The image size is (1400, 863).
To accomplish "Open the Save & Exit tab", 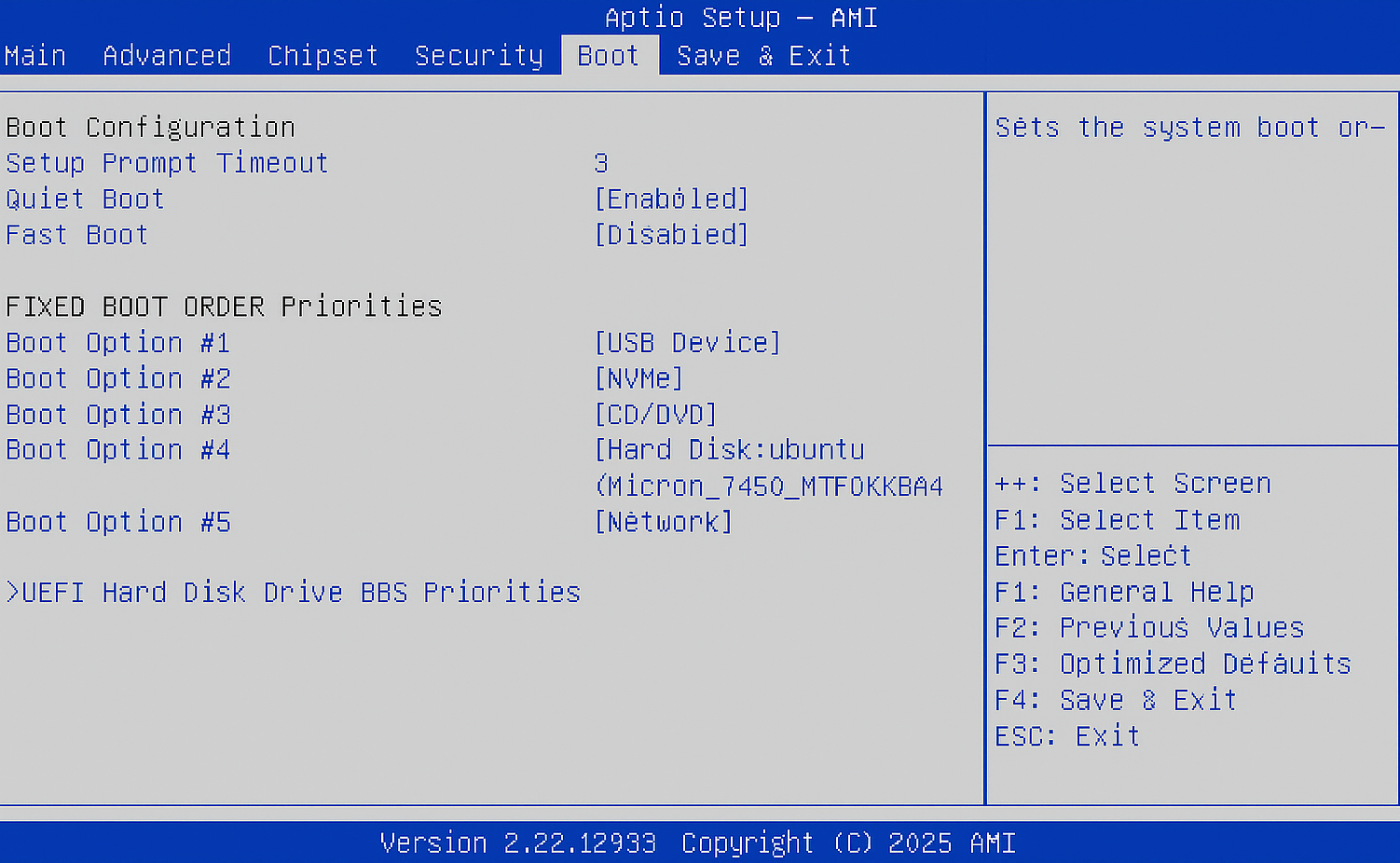I will [x=763, y=56].
